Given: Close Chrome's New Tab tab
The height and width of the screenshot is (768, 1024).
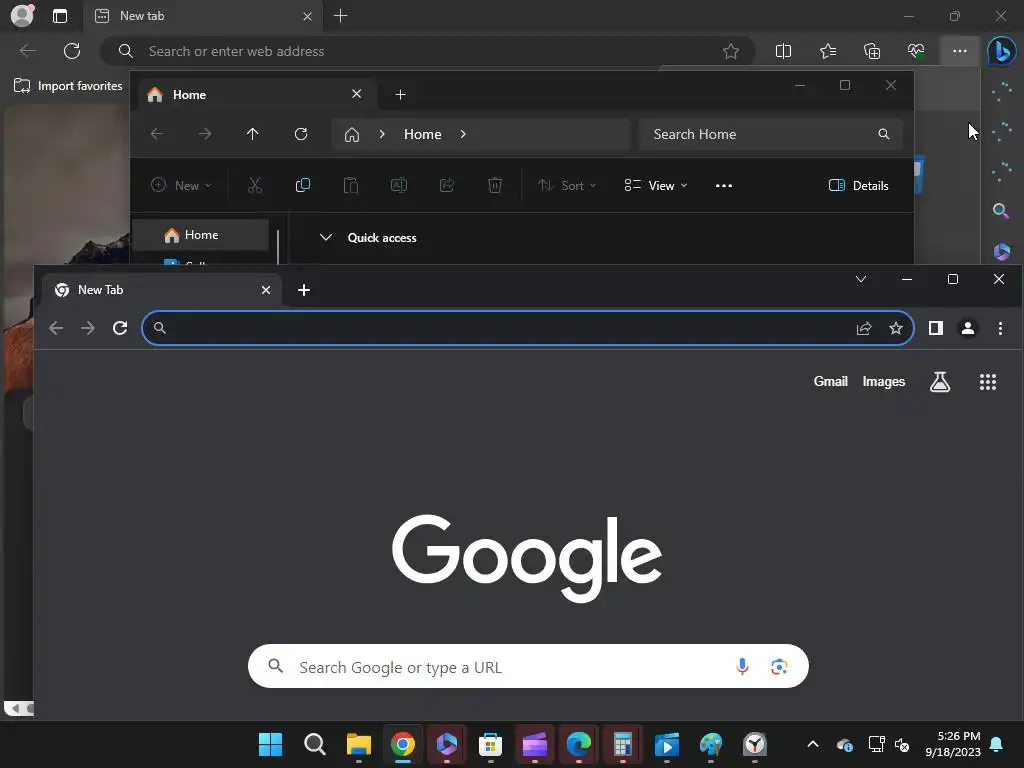Looking at the screenshot, I should [x=266, y=290].
